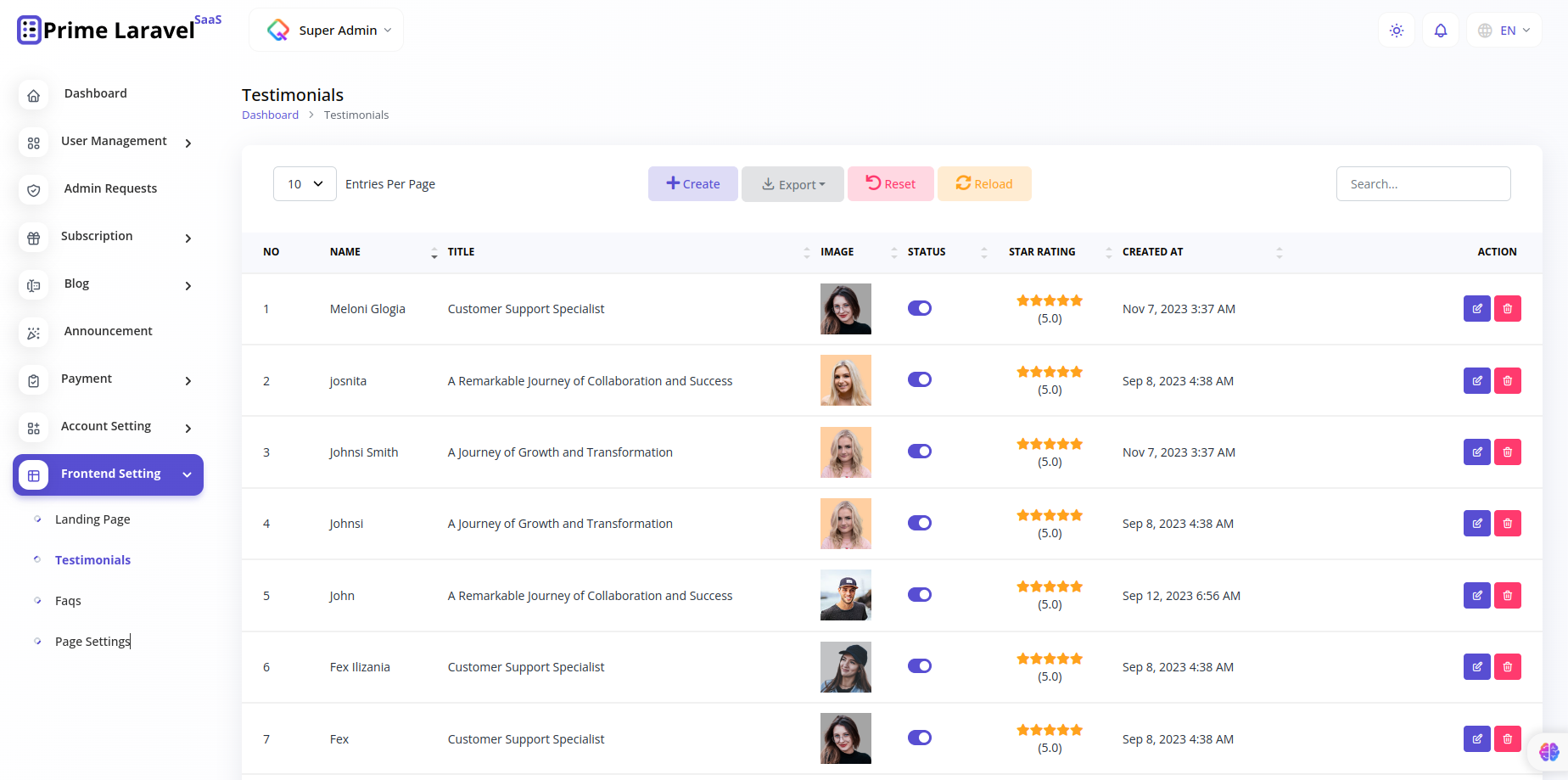
Task: Expand the Export dropdown menu
Action: coord(792,183)
